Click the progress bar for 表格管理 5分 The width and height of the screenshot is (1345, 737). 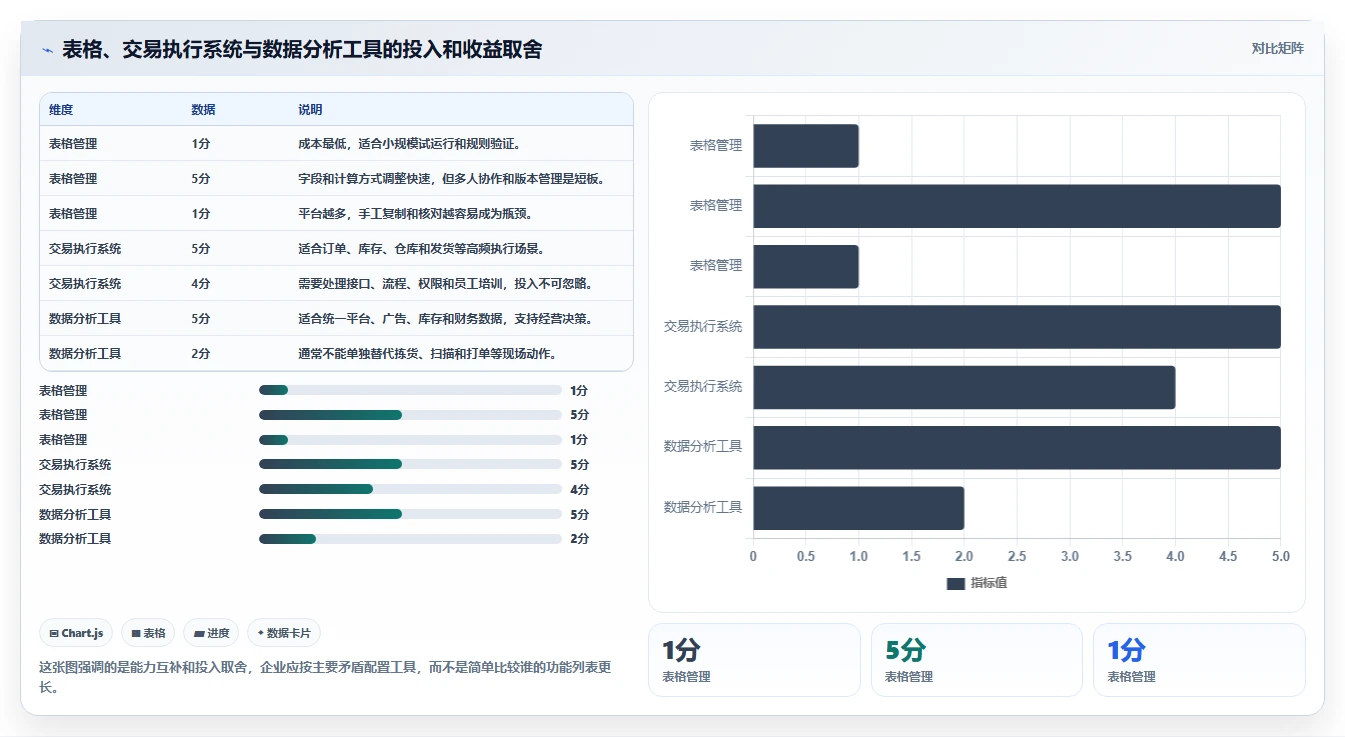410,415
